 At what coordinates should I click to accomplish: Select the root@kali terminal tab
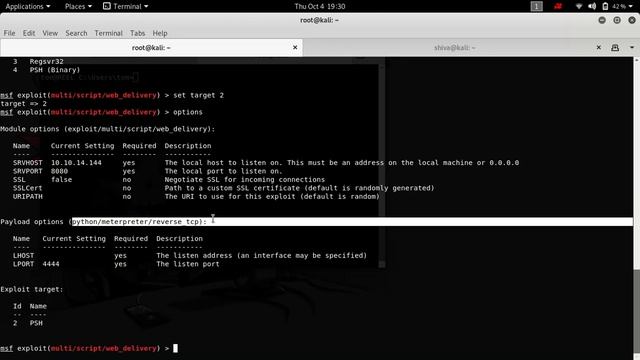tap(151, 48)
